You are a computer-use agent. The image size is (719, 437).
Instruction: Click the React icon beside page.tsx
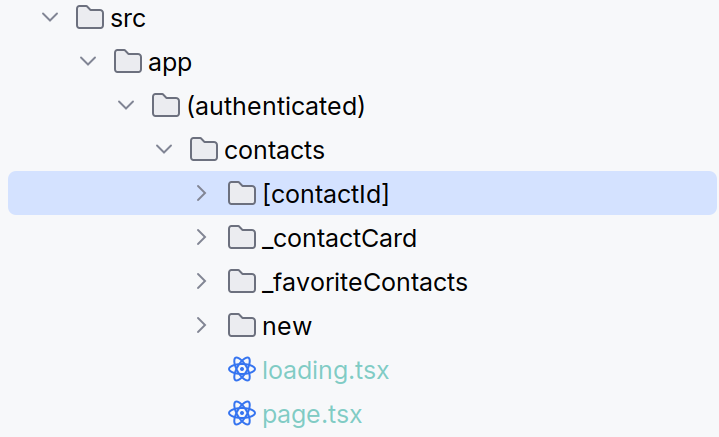tap(242, 413)
